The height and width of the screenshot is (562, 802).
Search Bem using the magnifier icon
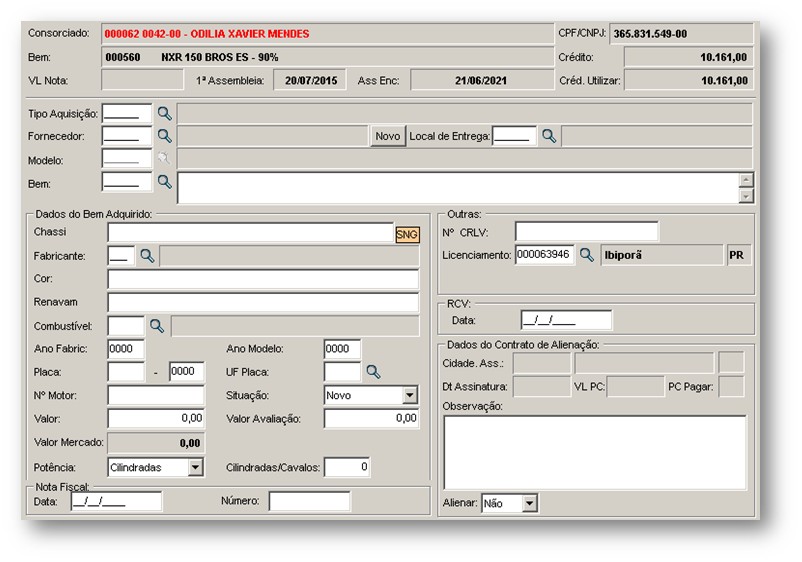pos(164,182)
